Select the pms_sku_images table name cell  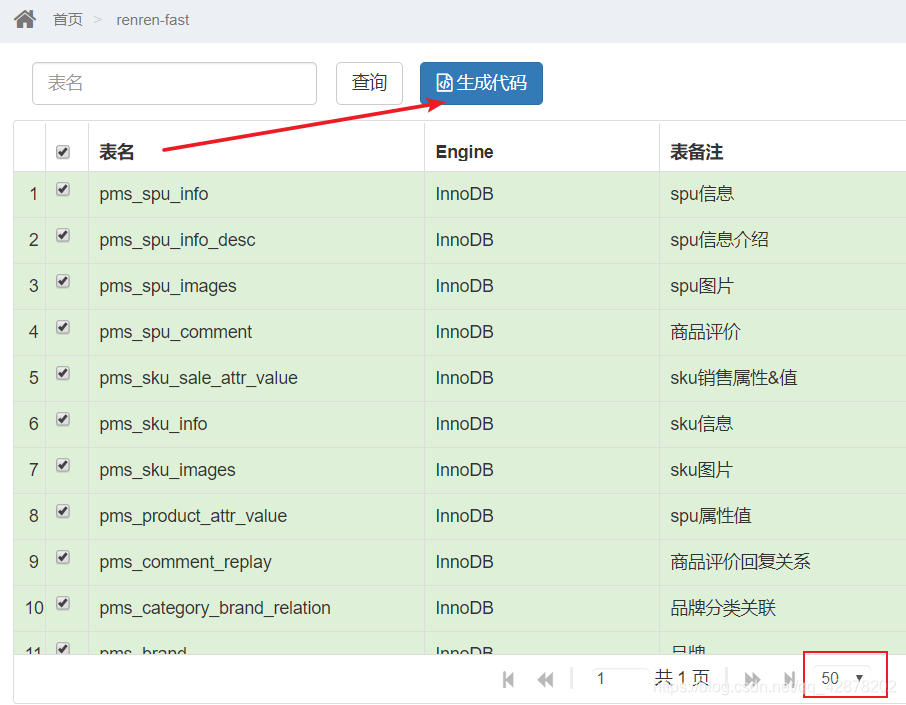click(x=257, y=470)
